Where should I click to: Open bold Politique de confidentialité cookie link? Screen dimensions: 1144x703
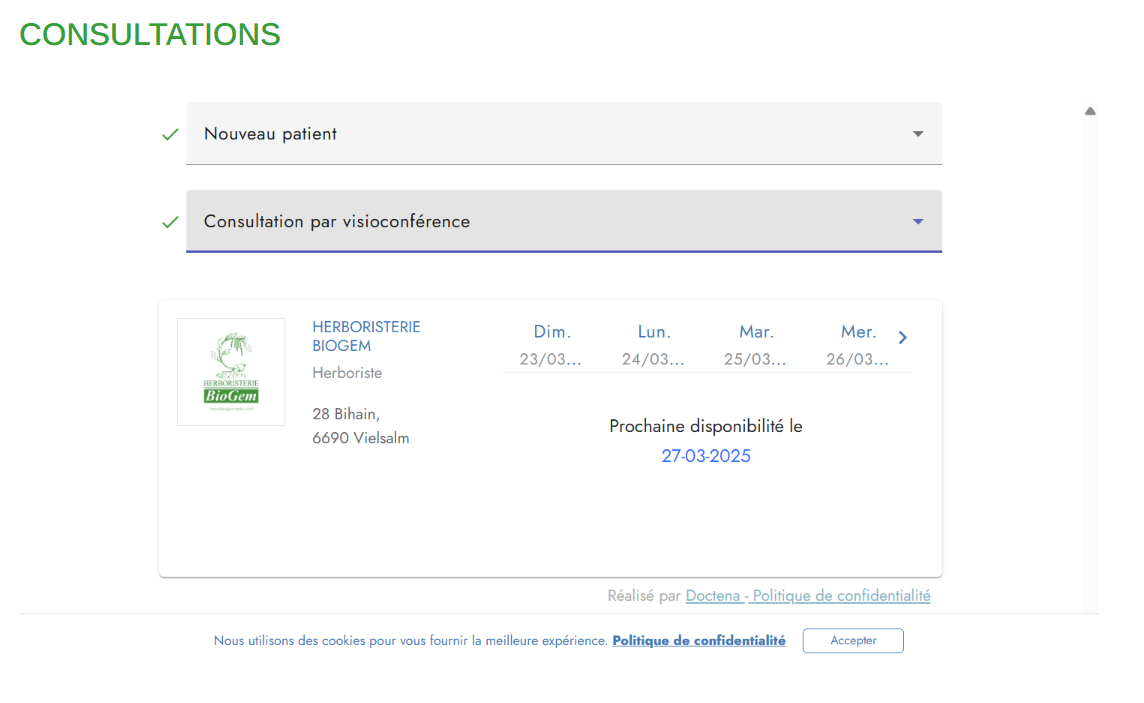699,641
